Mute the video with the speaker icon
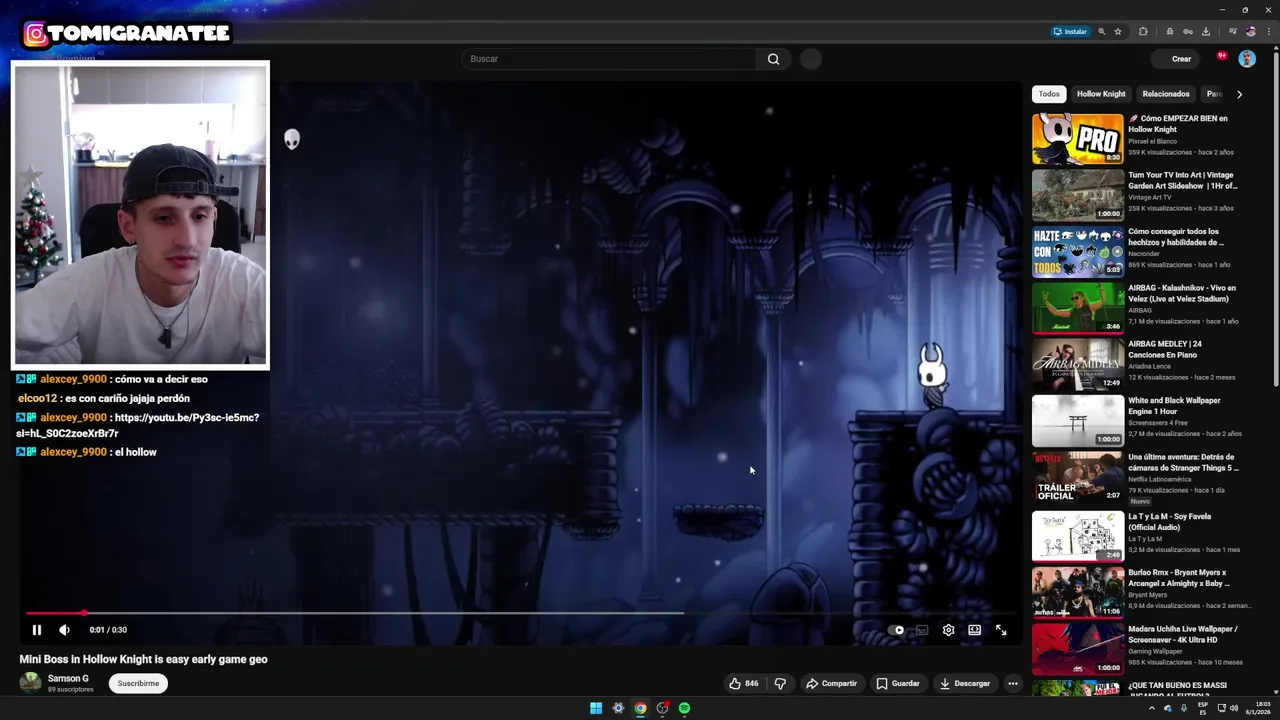The width and height of the screenshot is (1280, 720). click(64, 630)
